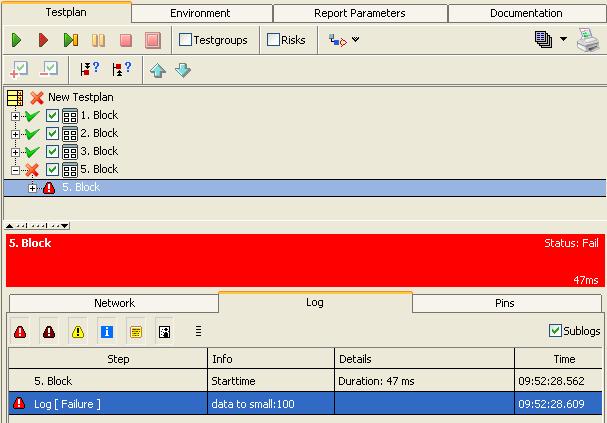The image size is (607, 423).
Task: Expand the 1. Block tree node
Action: (16, 116)
